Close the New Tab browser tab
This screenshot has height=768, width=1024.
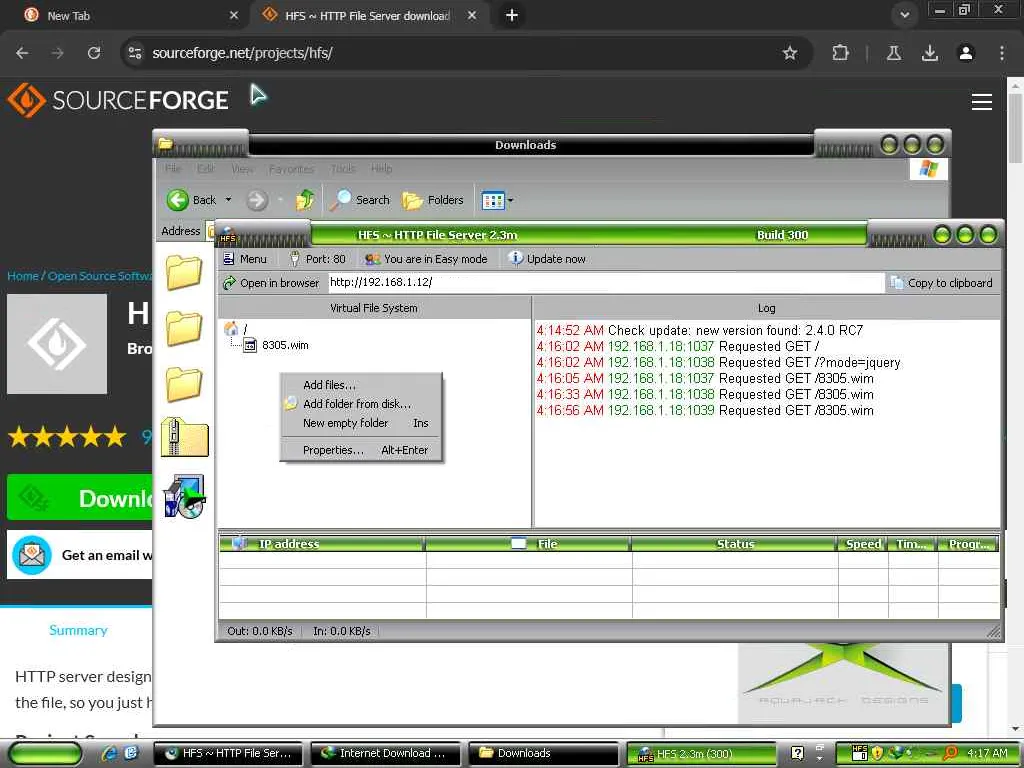pos(234,15)
